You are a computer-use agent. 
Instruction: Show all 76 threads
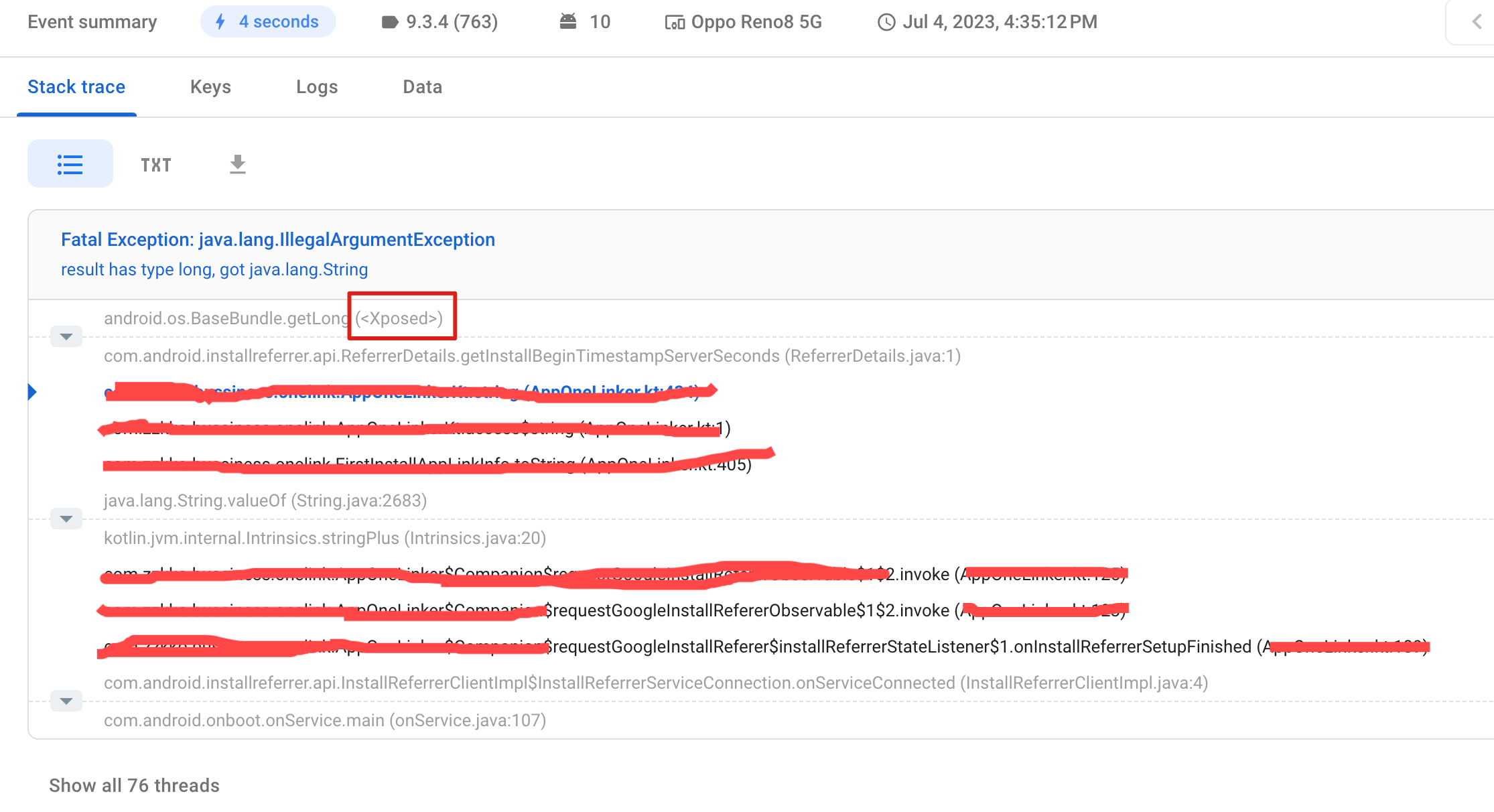tap(134, 785)
